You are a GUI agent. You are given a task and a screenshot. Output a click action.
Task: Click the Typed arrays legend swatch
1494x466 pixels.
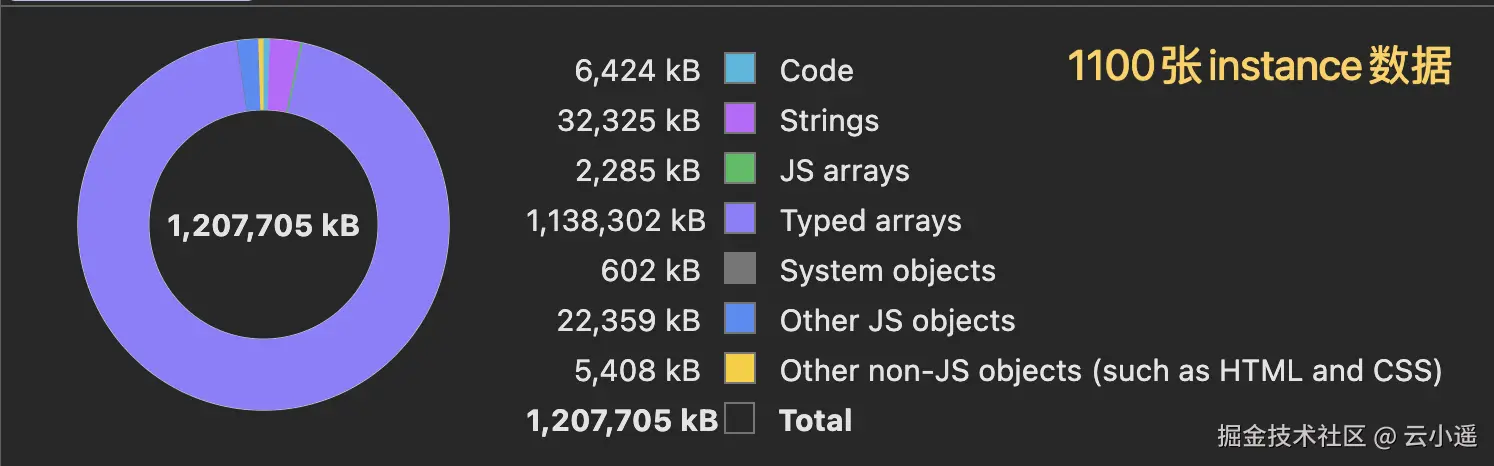pyautogui.click(x=740, y=220)
